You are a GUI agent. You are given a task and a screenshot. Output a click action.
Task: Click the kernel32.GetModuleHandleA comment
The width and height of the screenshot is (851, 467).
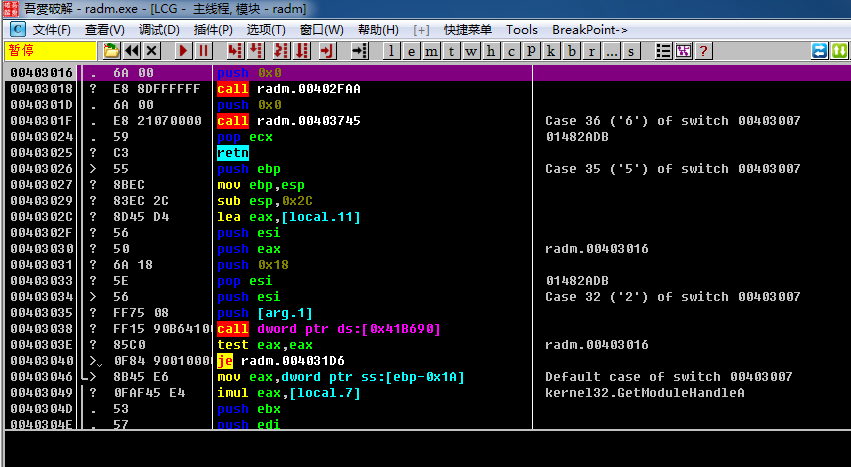click(645, 393)
